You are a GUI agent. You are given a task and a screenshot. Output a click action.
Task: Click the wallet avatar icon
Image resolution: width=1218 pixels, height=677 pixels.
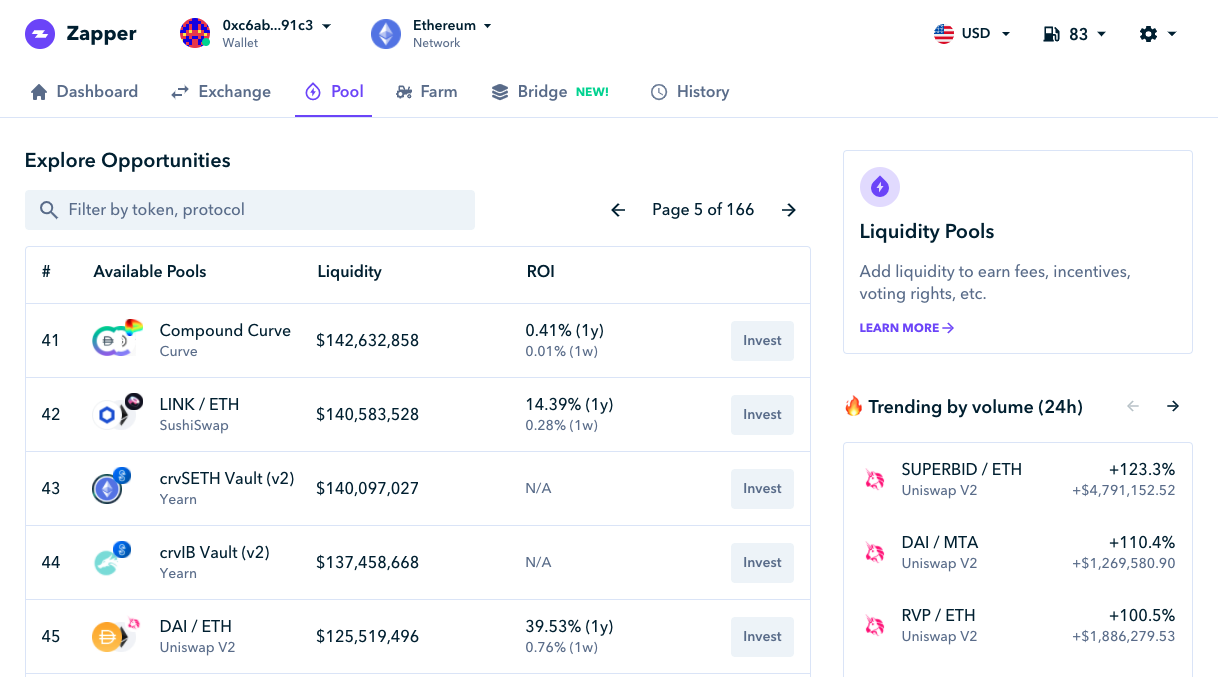(x=195, y=33)
